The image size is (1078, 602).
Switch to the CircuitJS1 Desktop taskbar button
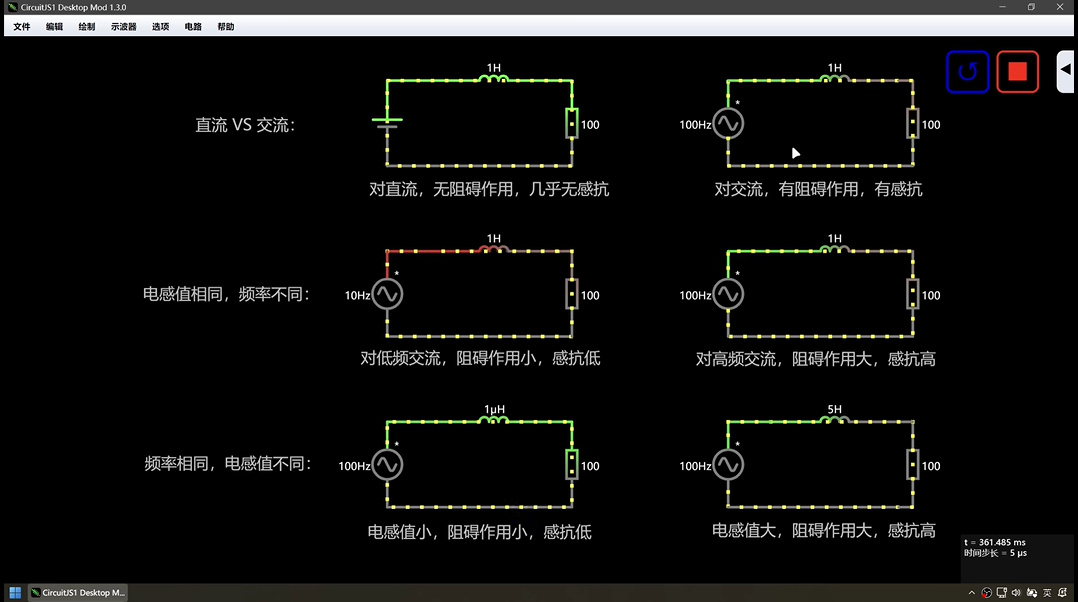point(78,592)
